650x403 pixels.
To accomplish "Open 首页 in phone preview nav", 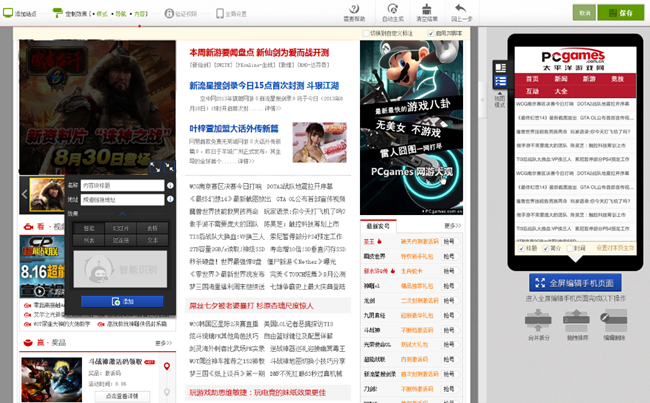I will [x=532, y=79].
